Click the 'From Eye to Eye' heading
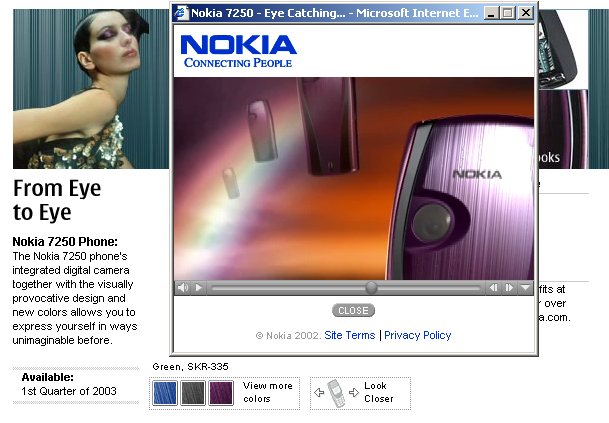Image resolution: width=609 pixels, height=423 pixels. click(x=57, y=200)
